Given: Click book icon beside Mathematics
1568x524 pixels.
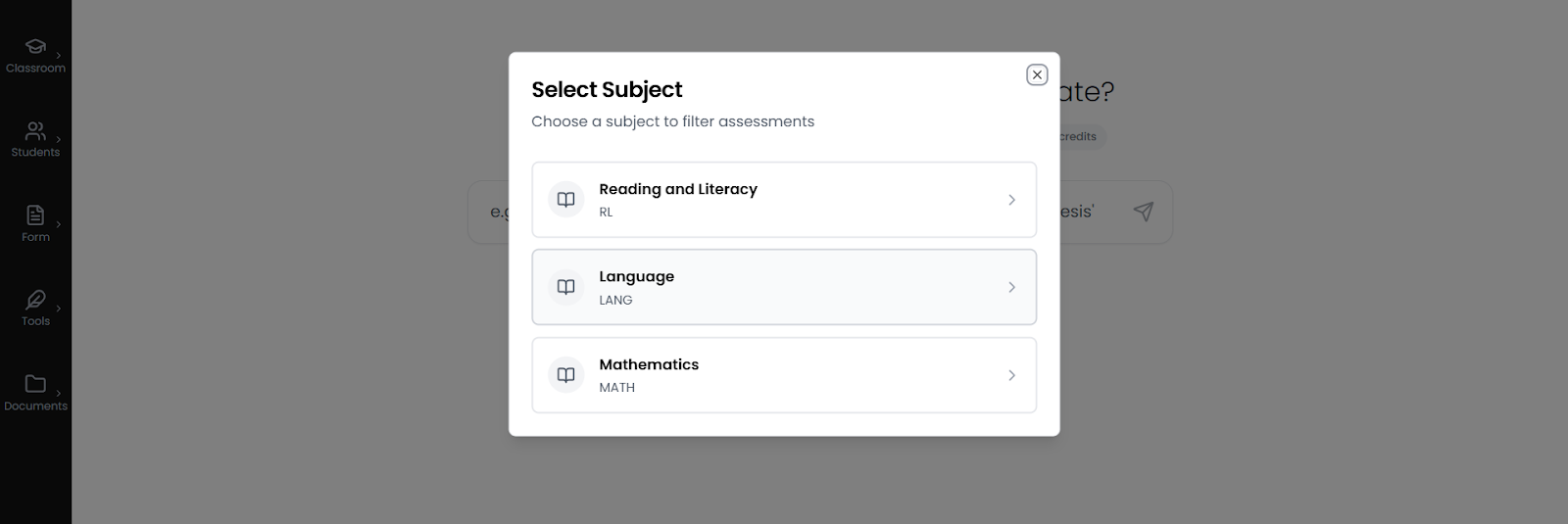Looking at the screenshot, I should click(565, 375).
